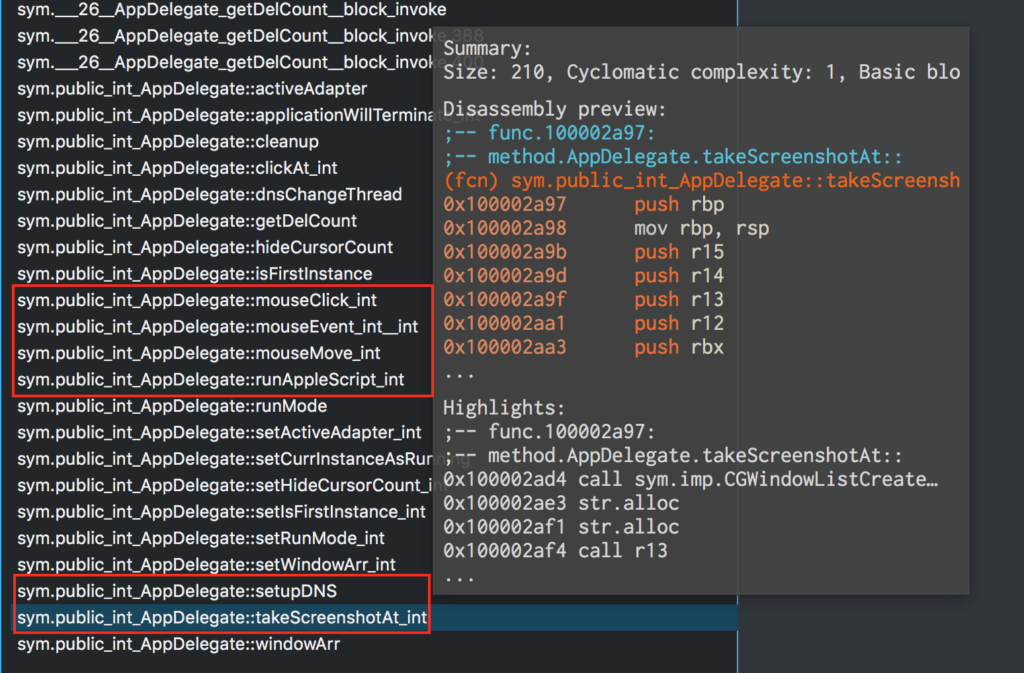Select the first getDelCount block_invoke function
The height and width of the screenshot is (673, 1024).
coord(231,10)
